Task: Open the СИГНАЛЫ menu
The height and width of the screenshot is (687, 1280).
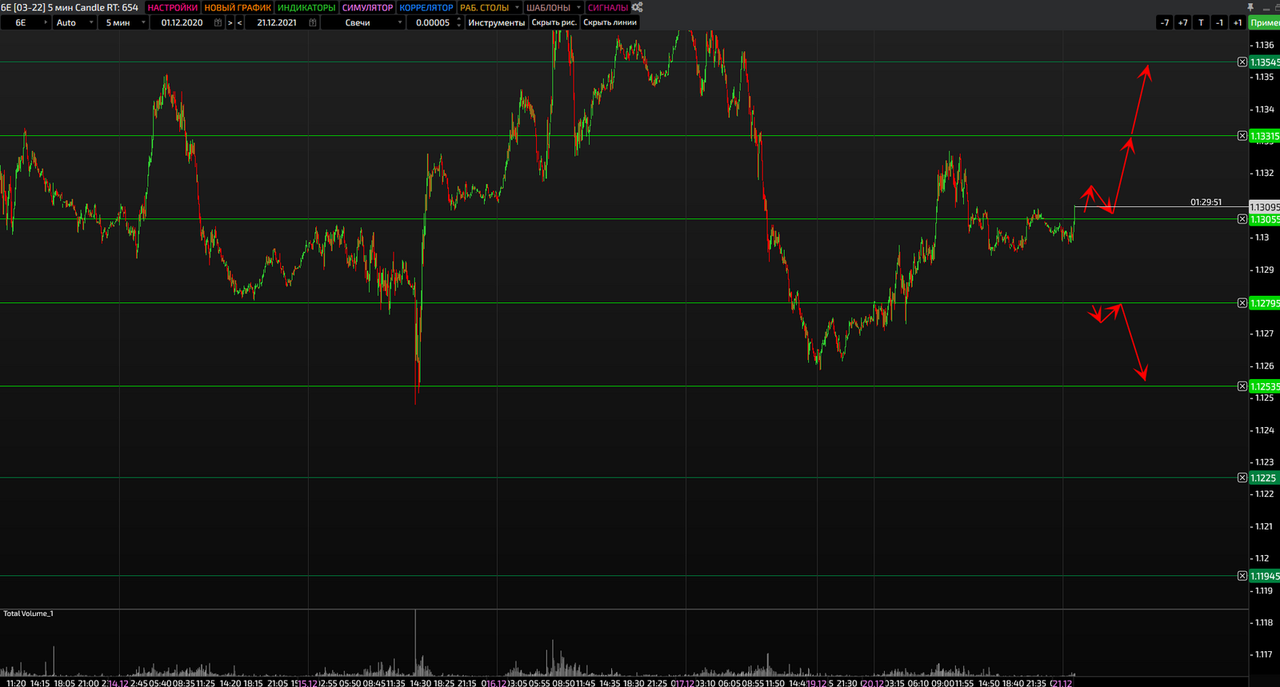Action: pyautogui.click(x=608, y=7)
